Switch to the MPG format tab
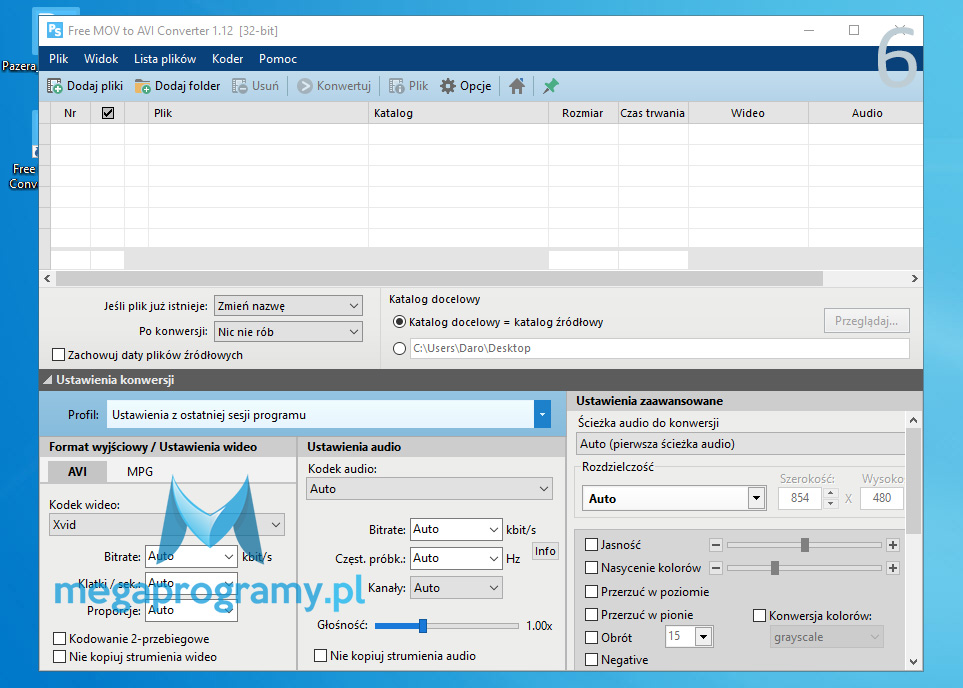 140,471
